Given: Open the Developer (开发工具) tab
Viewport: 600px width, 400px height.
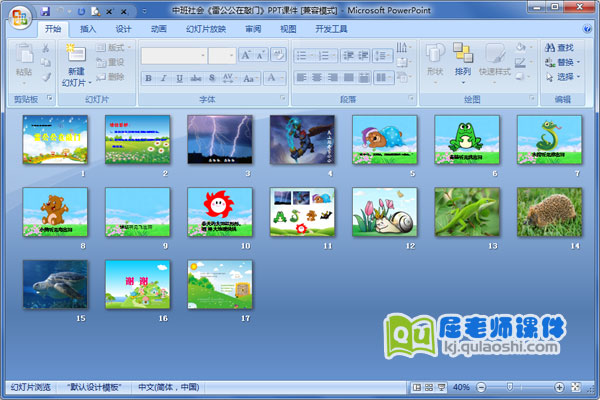Looking at the screenshot, I should coord(331,29).
